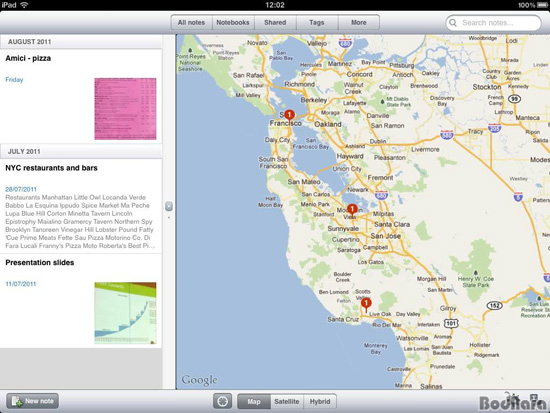This screenshot has height=413, width=550.
Task: Click the search magnifier icon
Action: coord(453,23)
